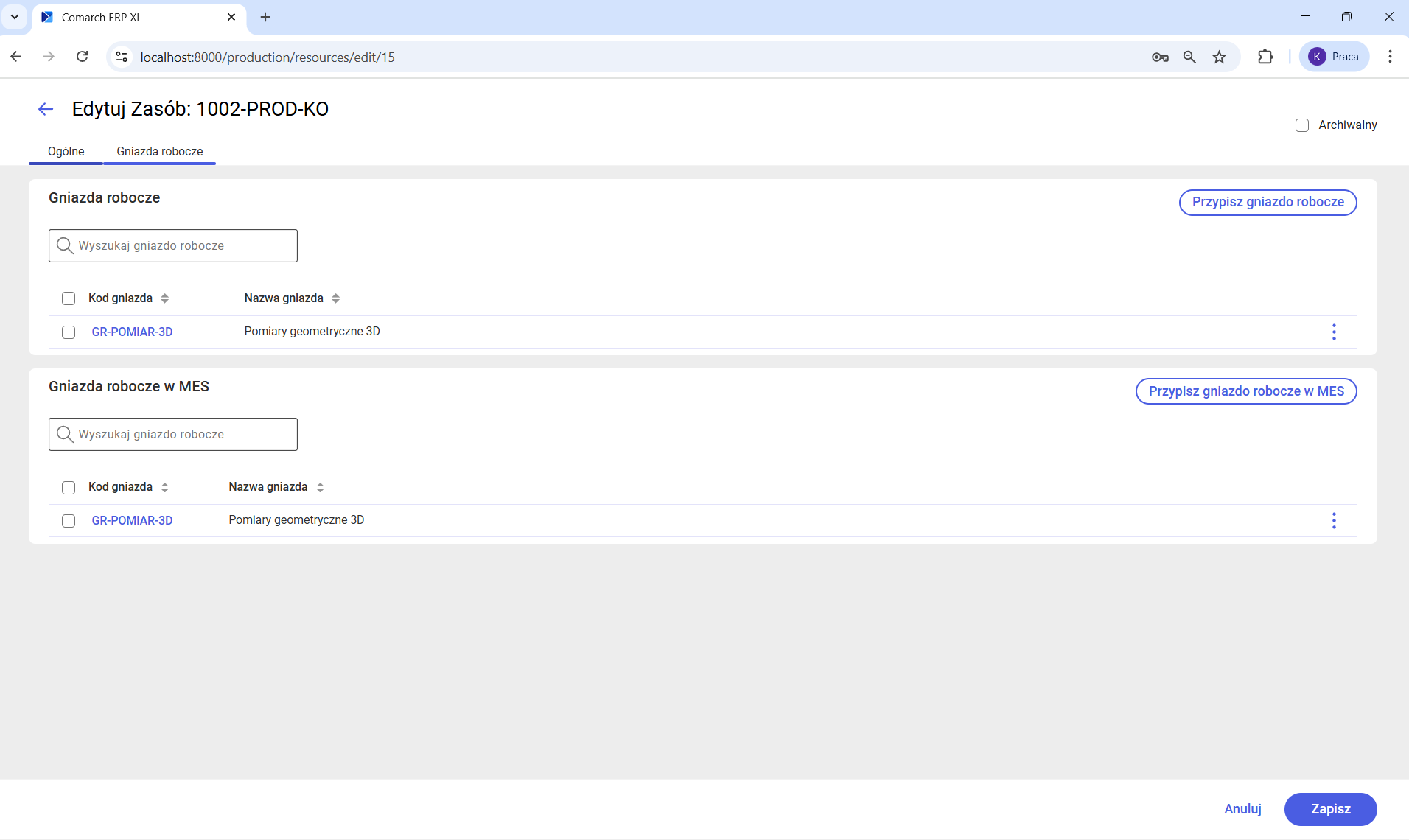Open GR-POMIAR-3D link in Gniazda robocze table
Viewport: 1409px width, 840px height.
[132, 332]
